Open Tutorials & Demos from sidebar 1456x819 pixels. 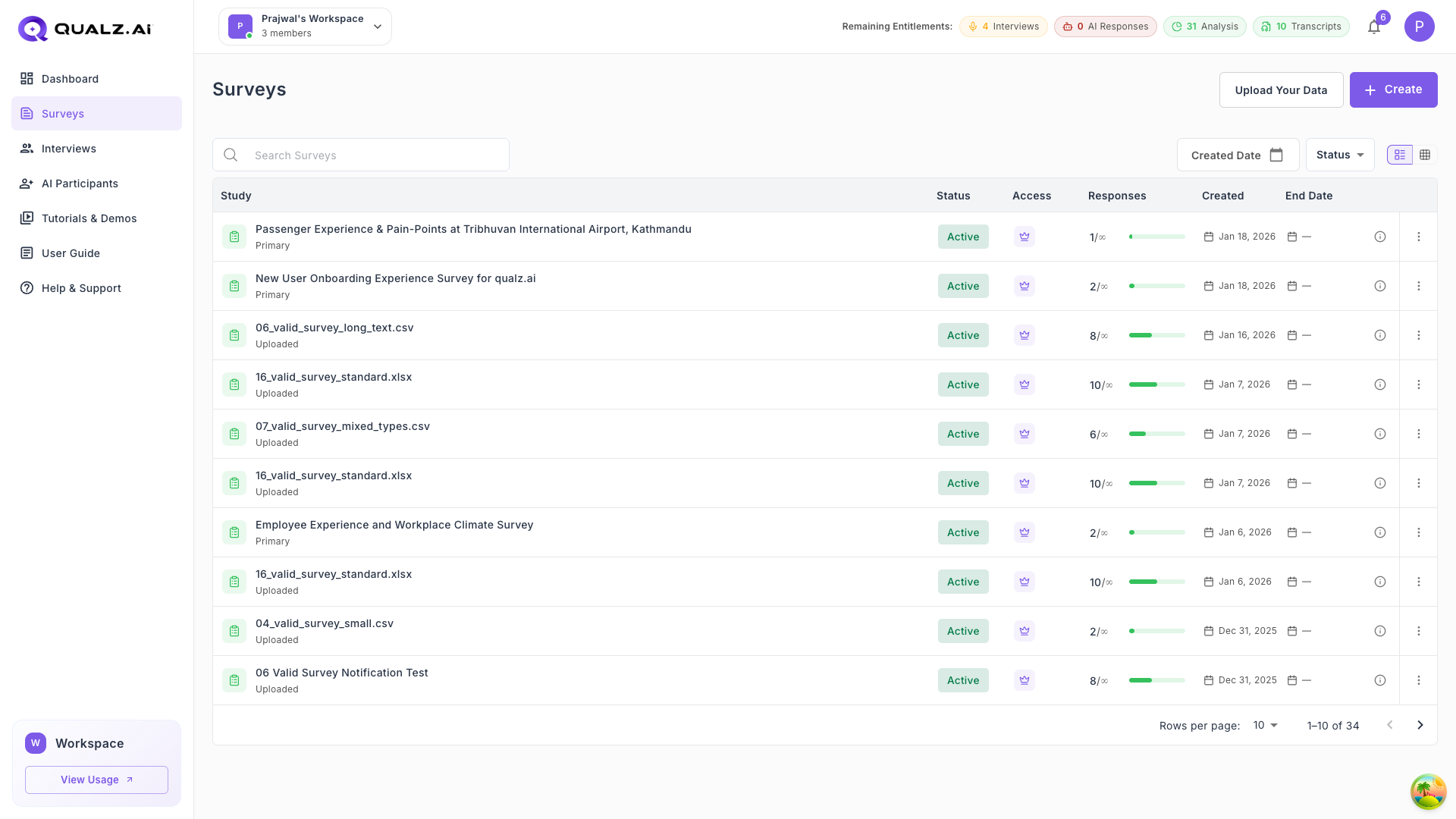click(x=89, y=218)
